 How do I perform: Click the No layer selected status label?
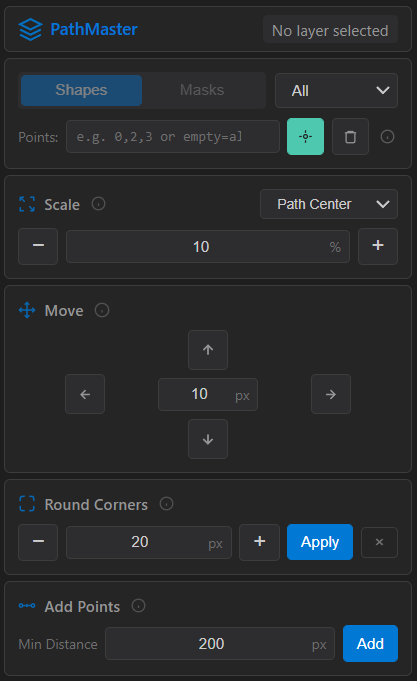(x=330, y=31)
